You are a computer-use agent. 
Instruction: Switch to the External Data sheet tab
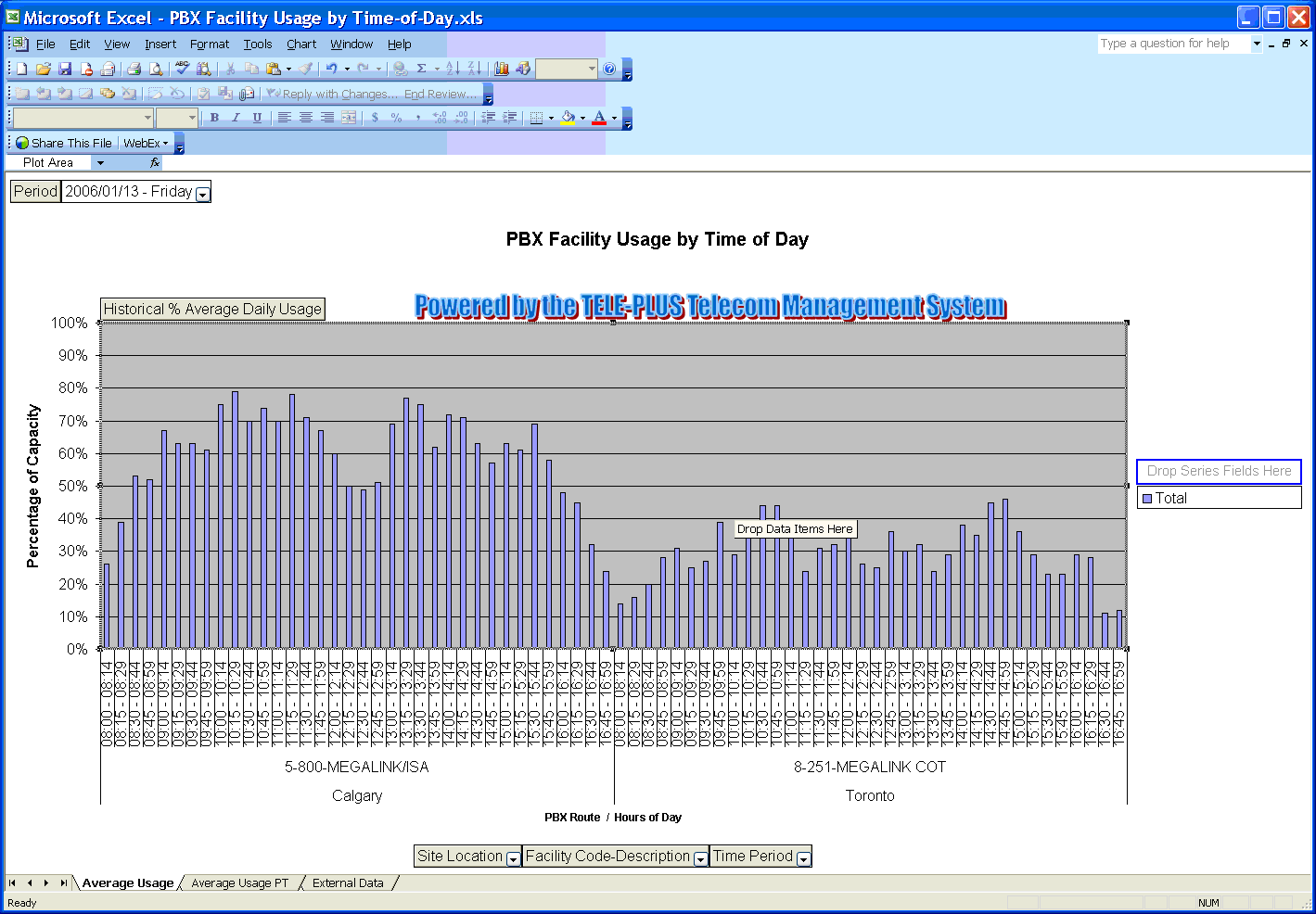(348, 883)
